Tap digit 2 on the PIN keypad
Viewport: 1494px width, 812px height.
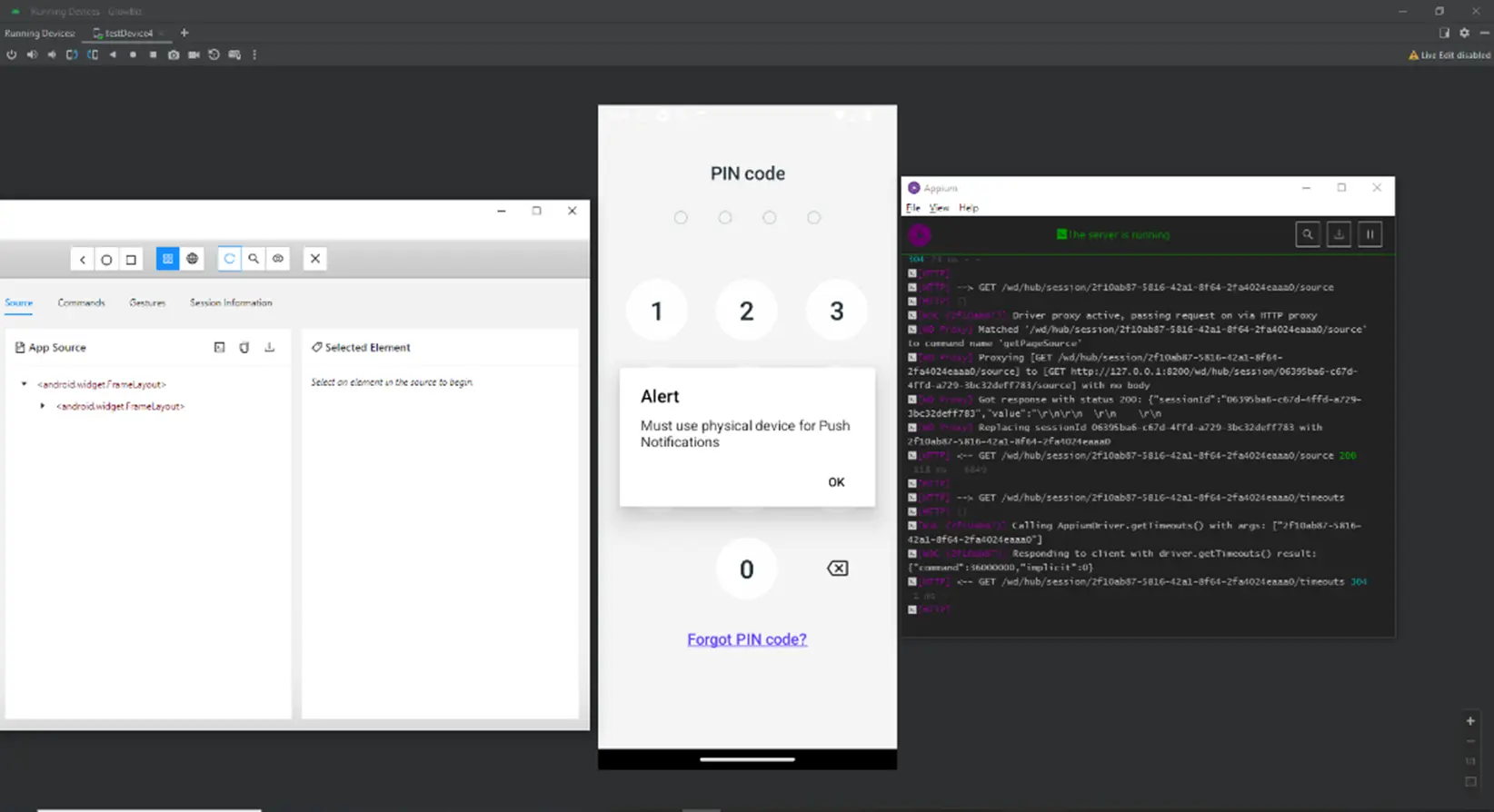point(746,312)
